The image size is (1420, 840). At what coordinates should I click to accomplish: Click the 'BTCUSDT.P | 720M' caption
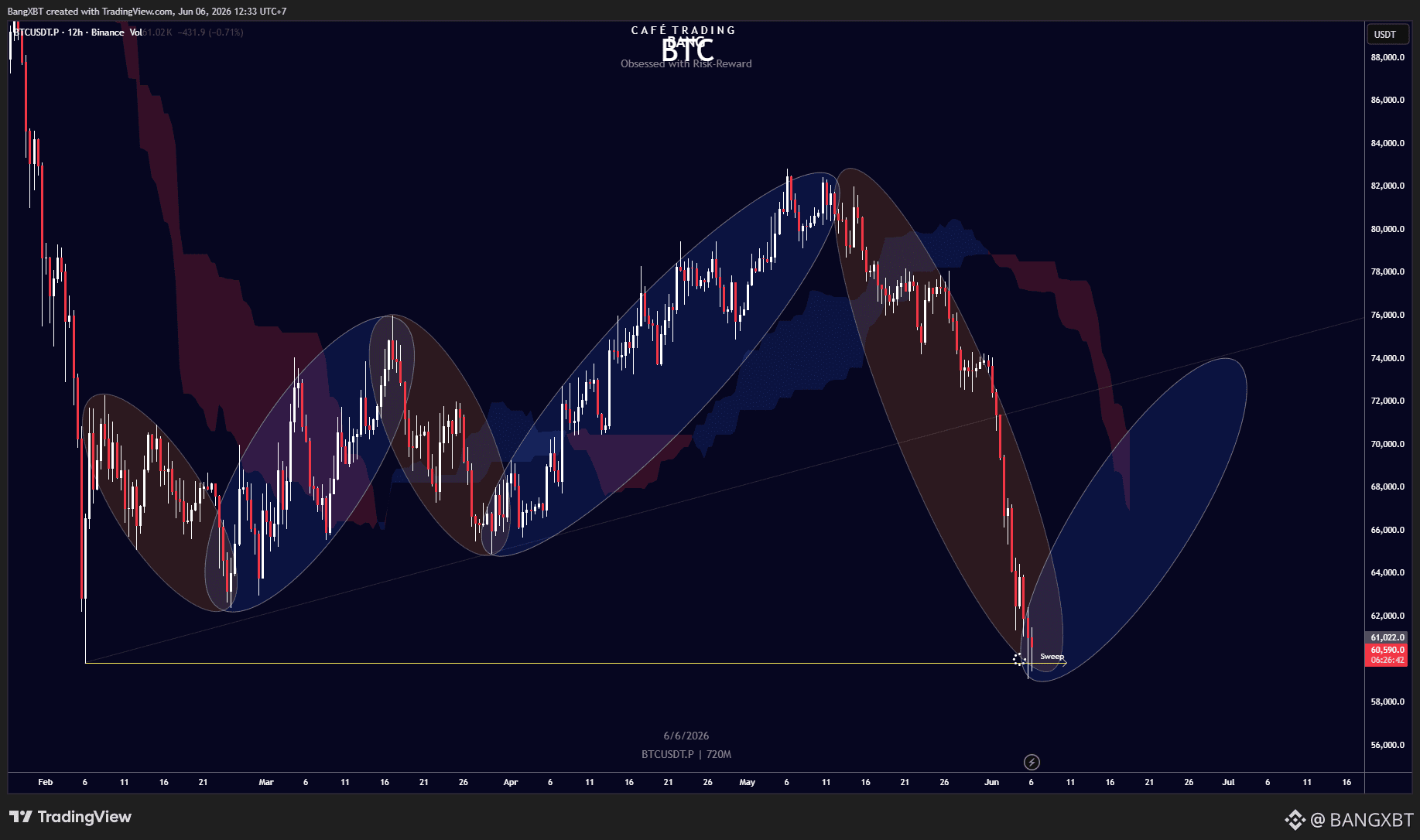click(x=686, y=754)
